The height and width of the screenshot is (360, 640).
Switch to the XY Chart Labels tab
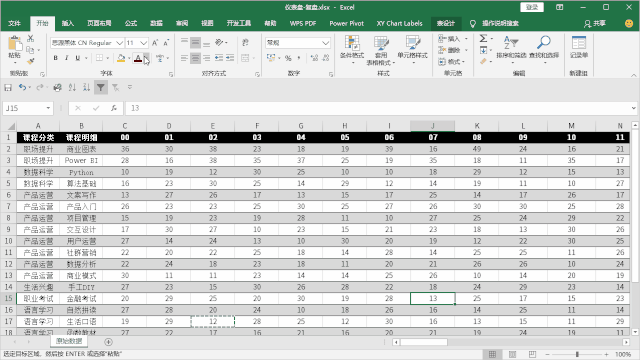399,23
